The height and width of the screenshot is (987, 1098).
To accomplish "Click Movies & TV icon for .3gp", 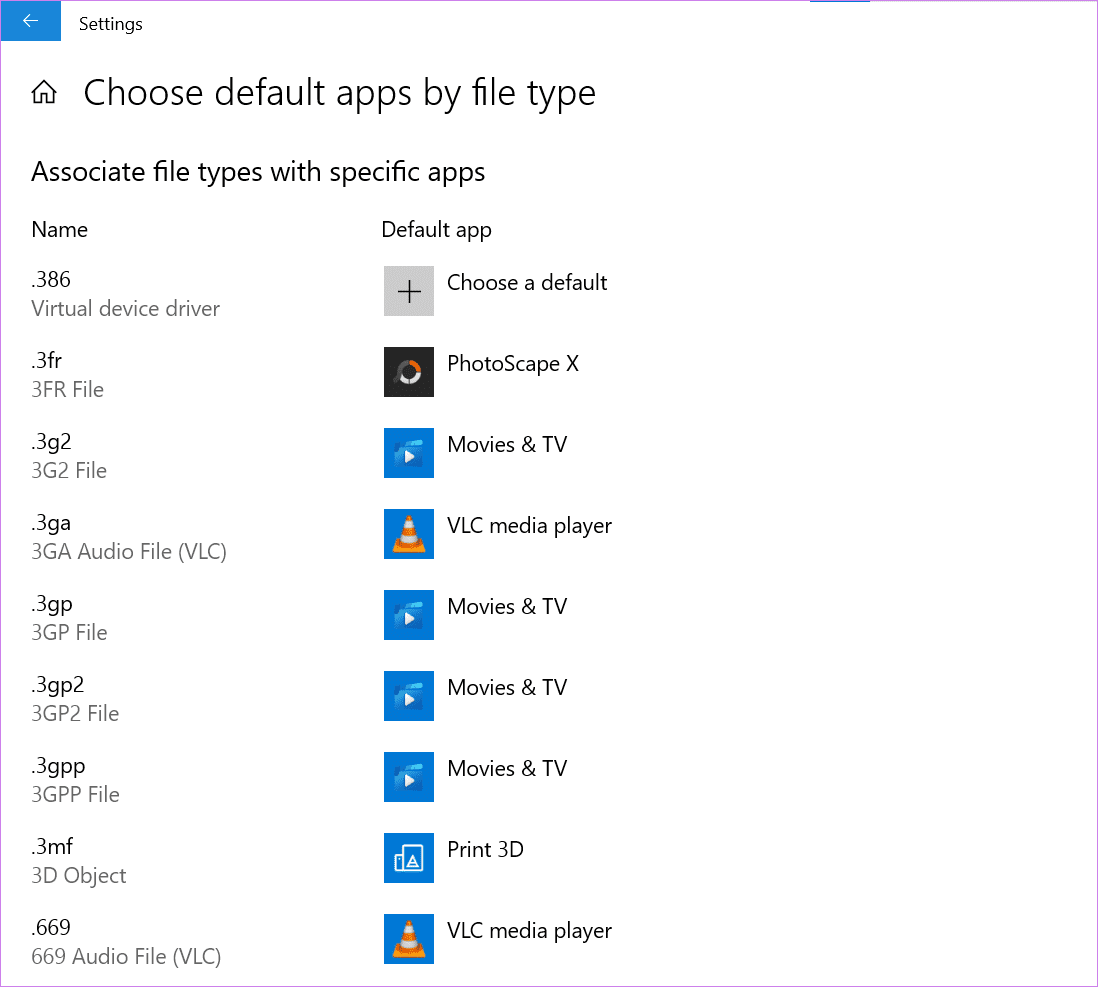I will [x=409, y=615].
